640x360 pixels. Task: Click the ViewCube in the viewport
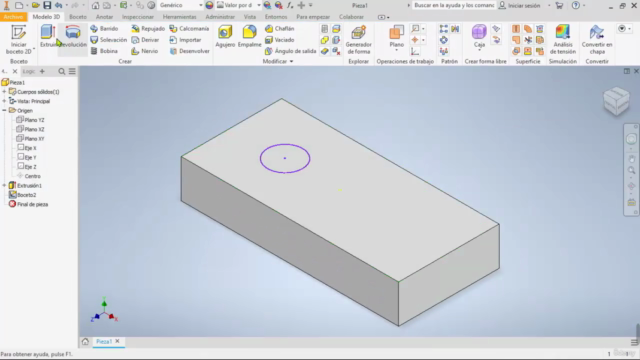pyautogui.click(x=616, y=100)
